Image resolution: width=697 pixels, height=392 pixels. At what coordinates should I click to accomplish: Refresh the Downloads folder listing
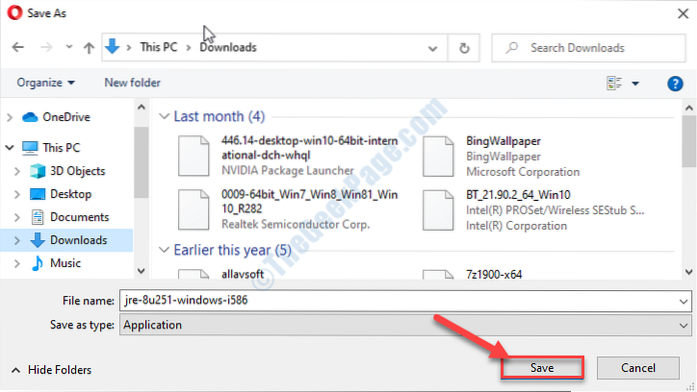[x=464, y=48]
